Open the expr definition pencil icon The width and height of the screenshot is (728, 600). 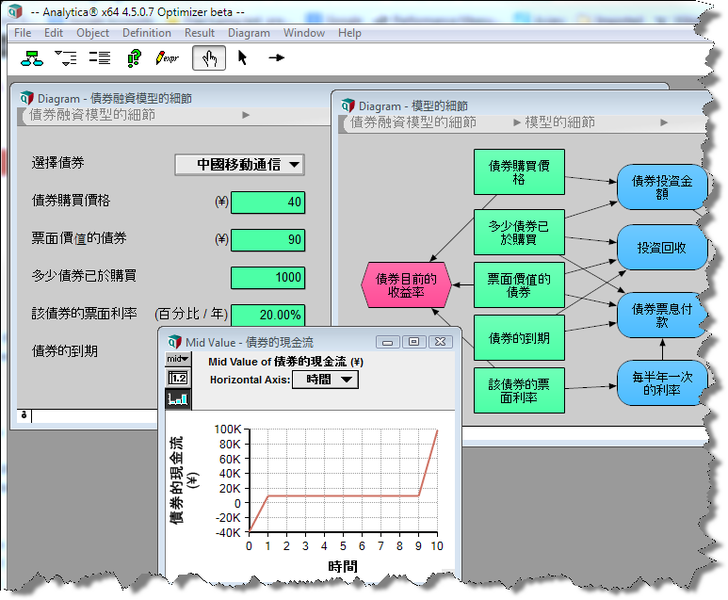167,58
